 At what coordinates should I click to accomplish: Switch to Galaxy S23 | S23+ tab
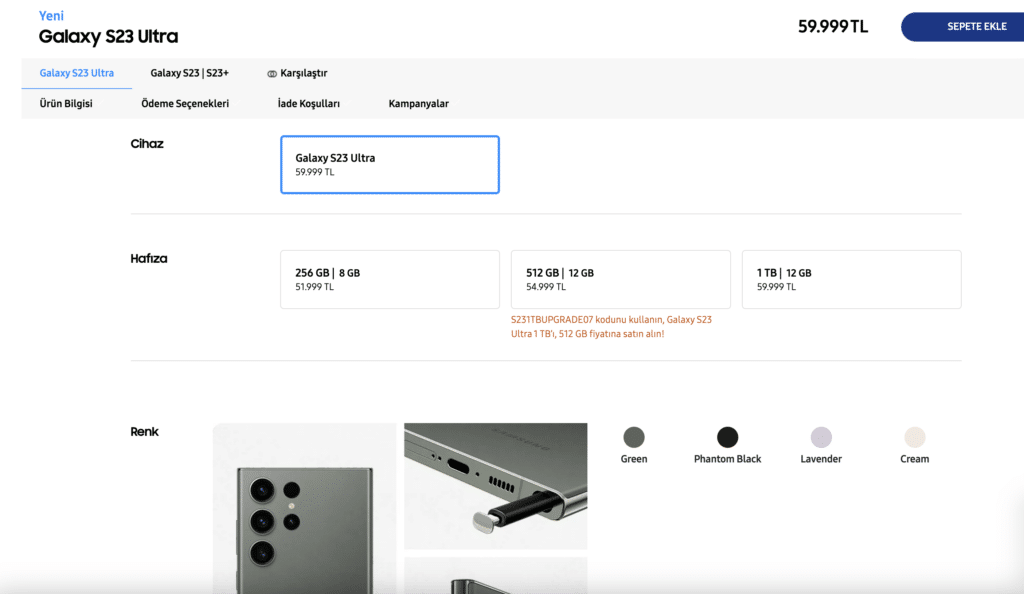(x=189, y=73)
